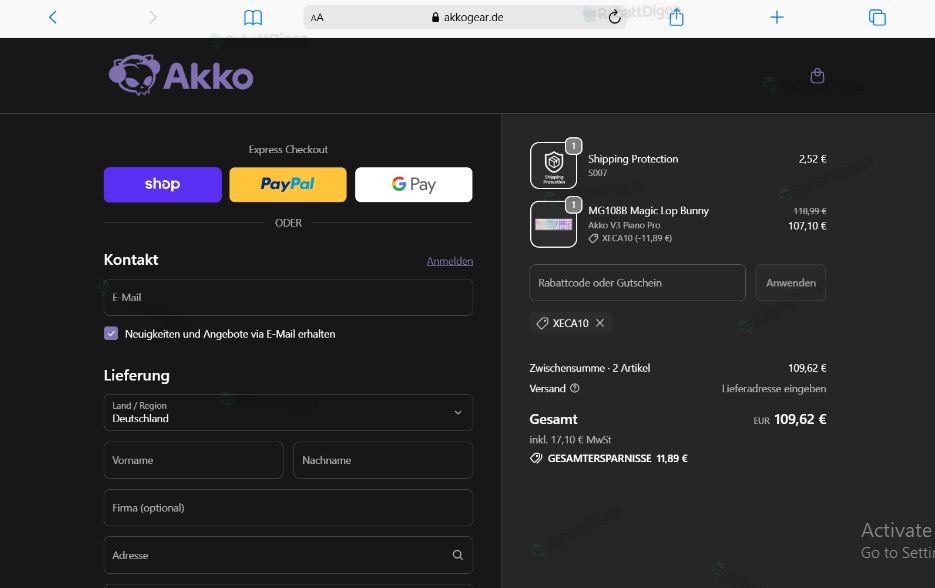Click the 'MG108B Magic Lop Bunny' product name

[648, 211]
